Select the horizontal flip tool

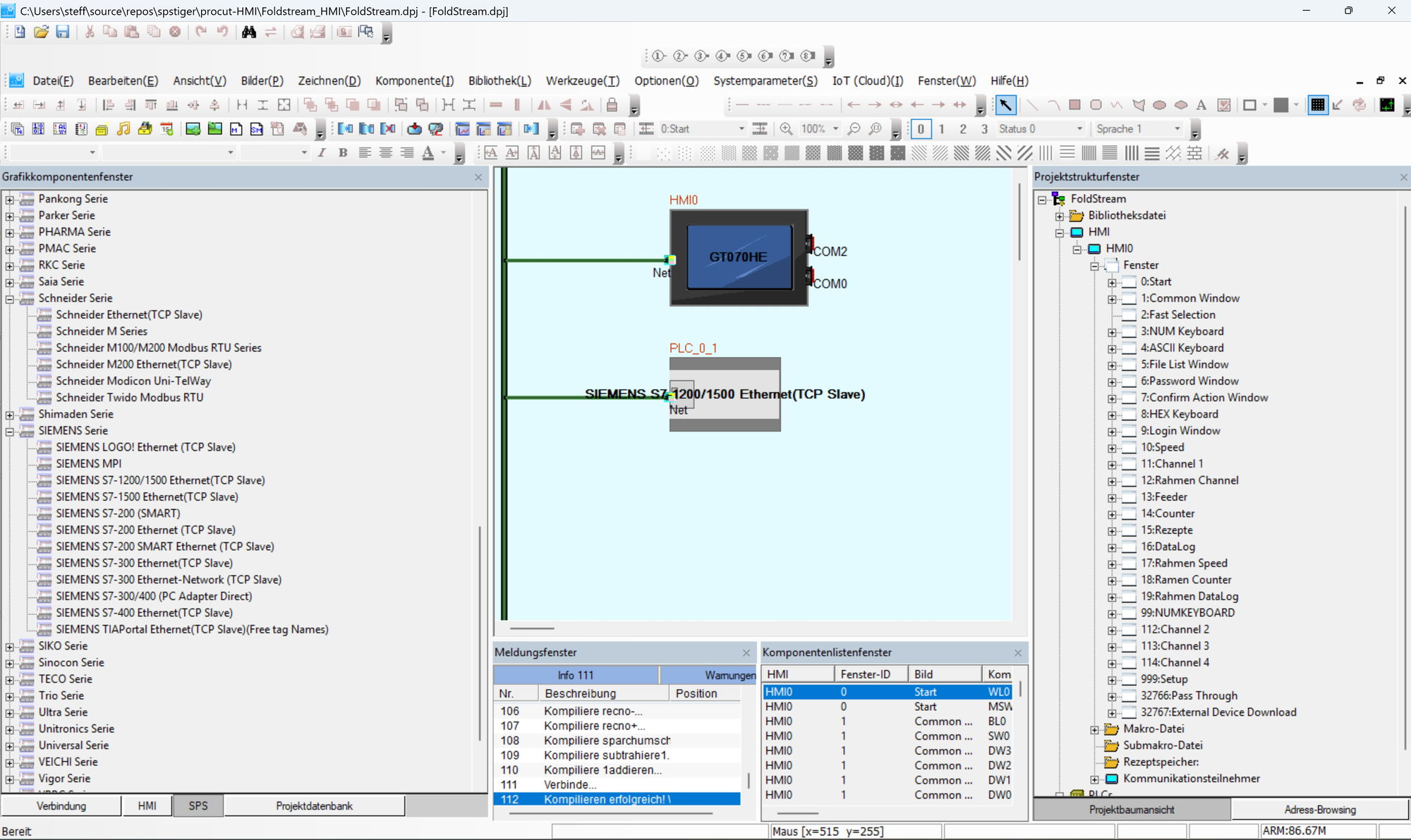(543, 105)
